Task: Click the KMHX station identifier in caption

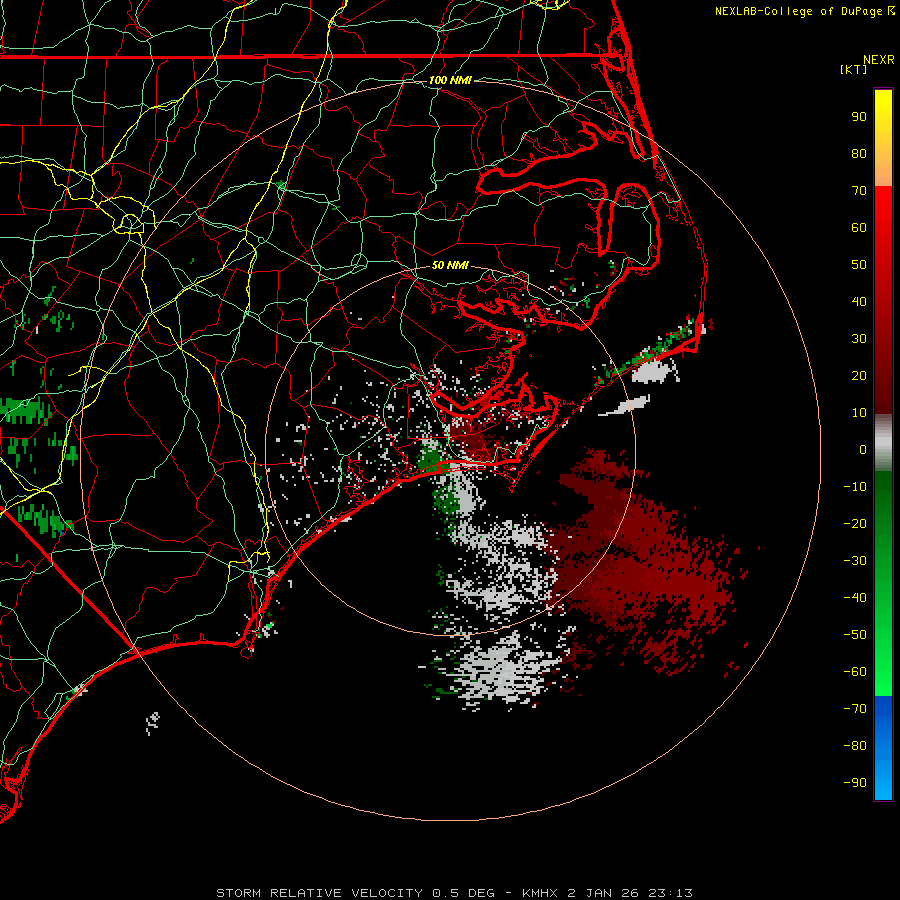Action: pos(542,893)
